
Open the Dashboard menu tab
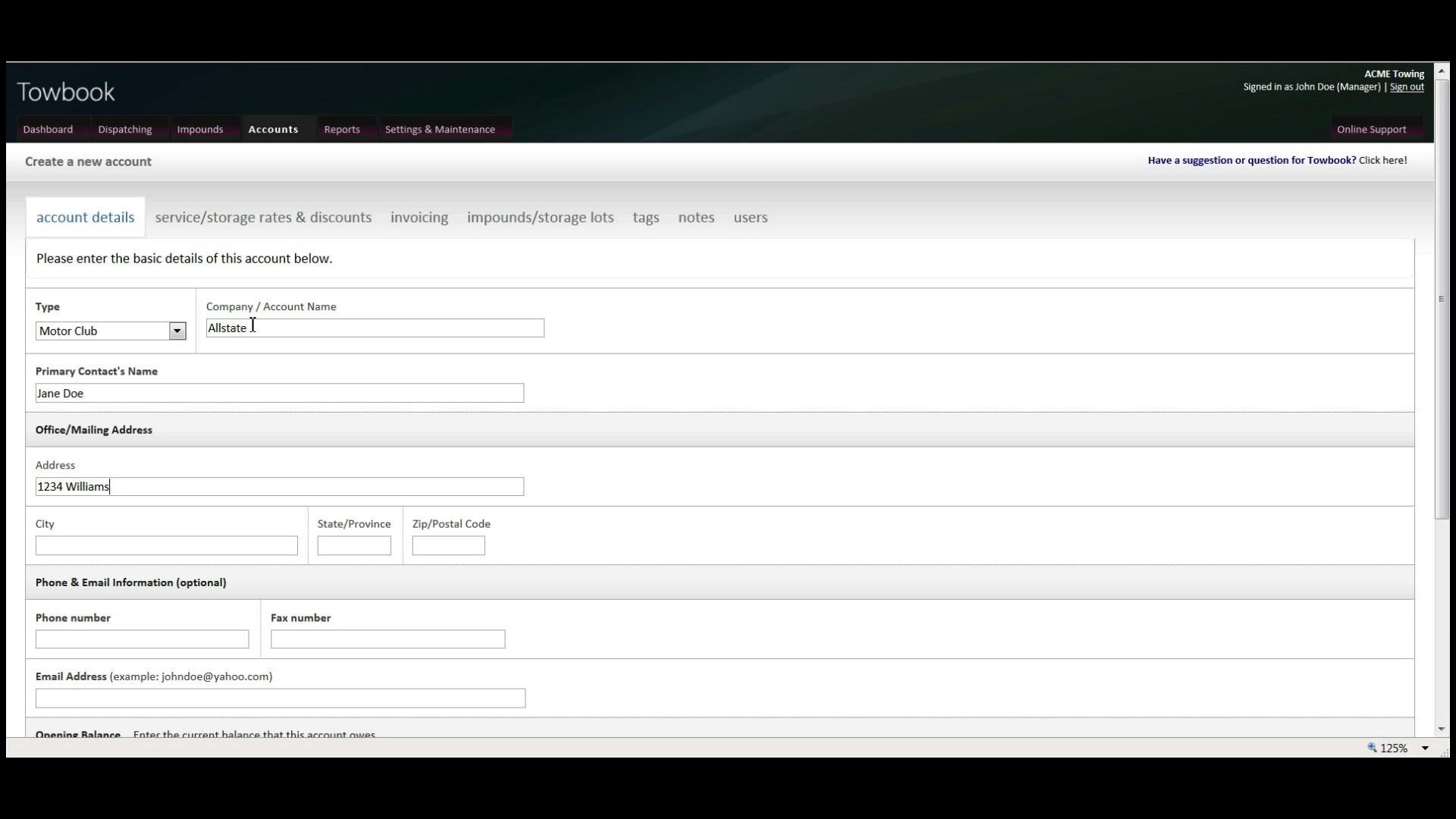(x=48, y=130)
